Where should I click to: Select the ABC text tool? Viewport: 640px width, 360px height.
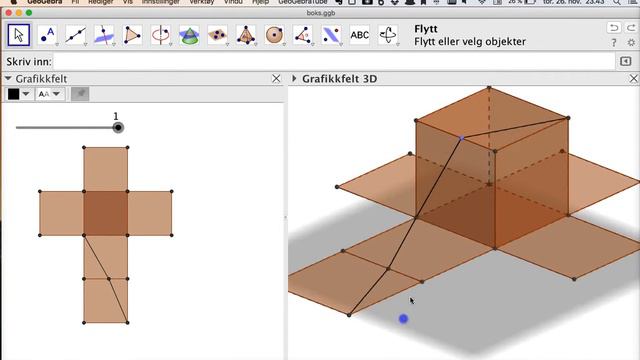point(360,35)
